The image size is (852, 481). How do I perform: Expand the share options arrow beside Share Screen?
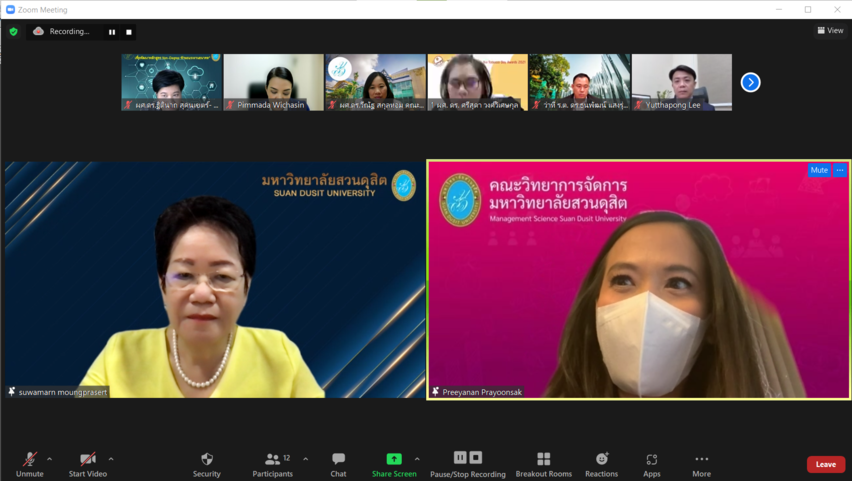(417, 459)
